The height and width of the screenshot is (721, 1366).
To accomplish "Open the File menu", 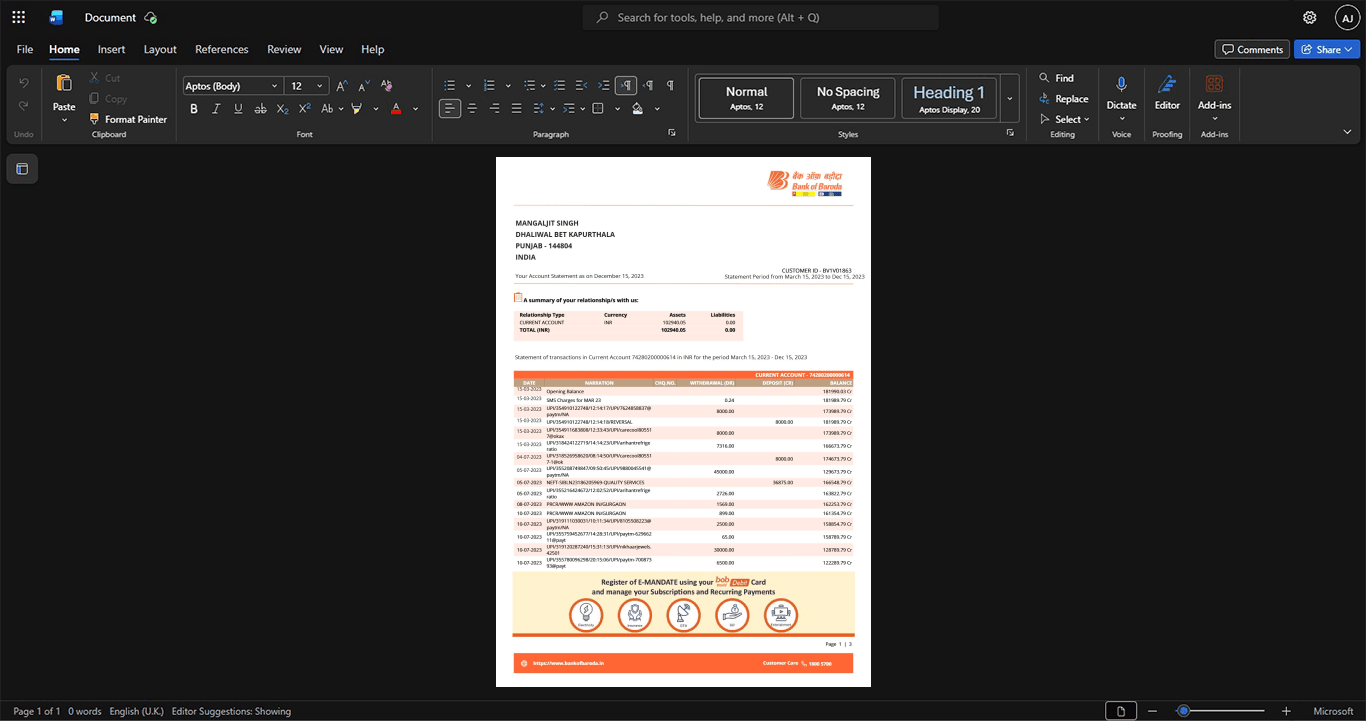I will coord(25,49).
